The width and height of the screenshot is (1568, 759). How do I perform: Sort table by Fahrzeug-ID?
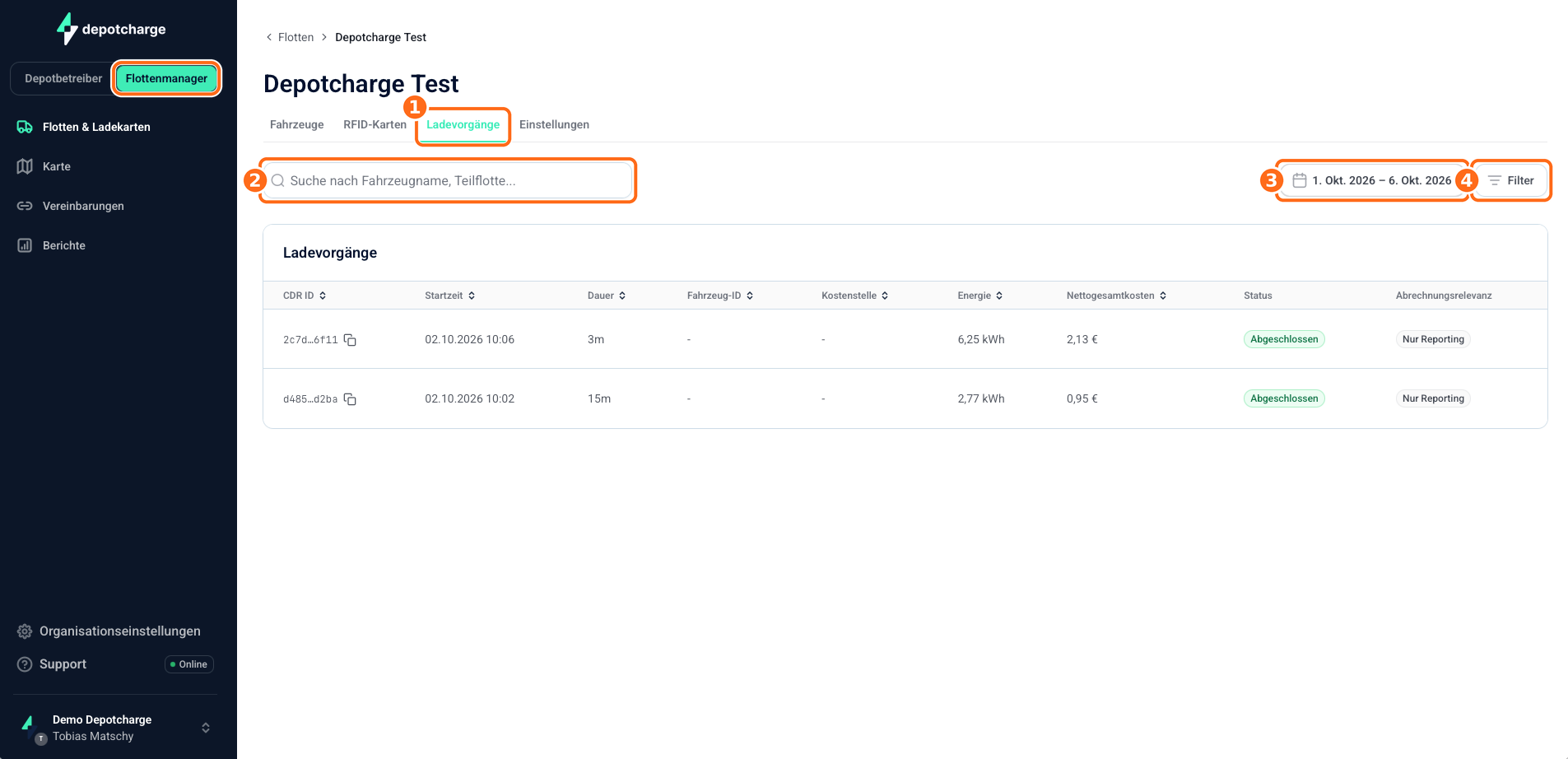click(720, 296)
